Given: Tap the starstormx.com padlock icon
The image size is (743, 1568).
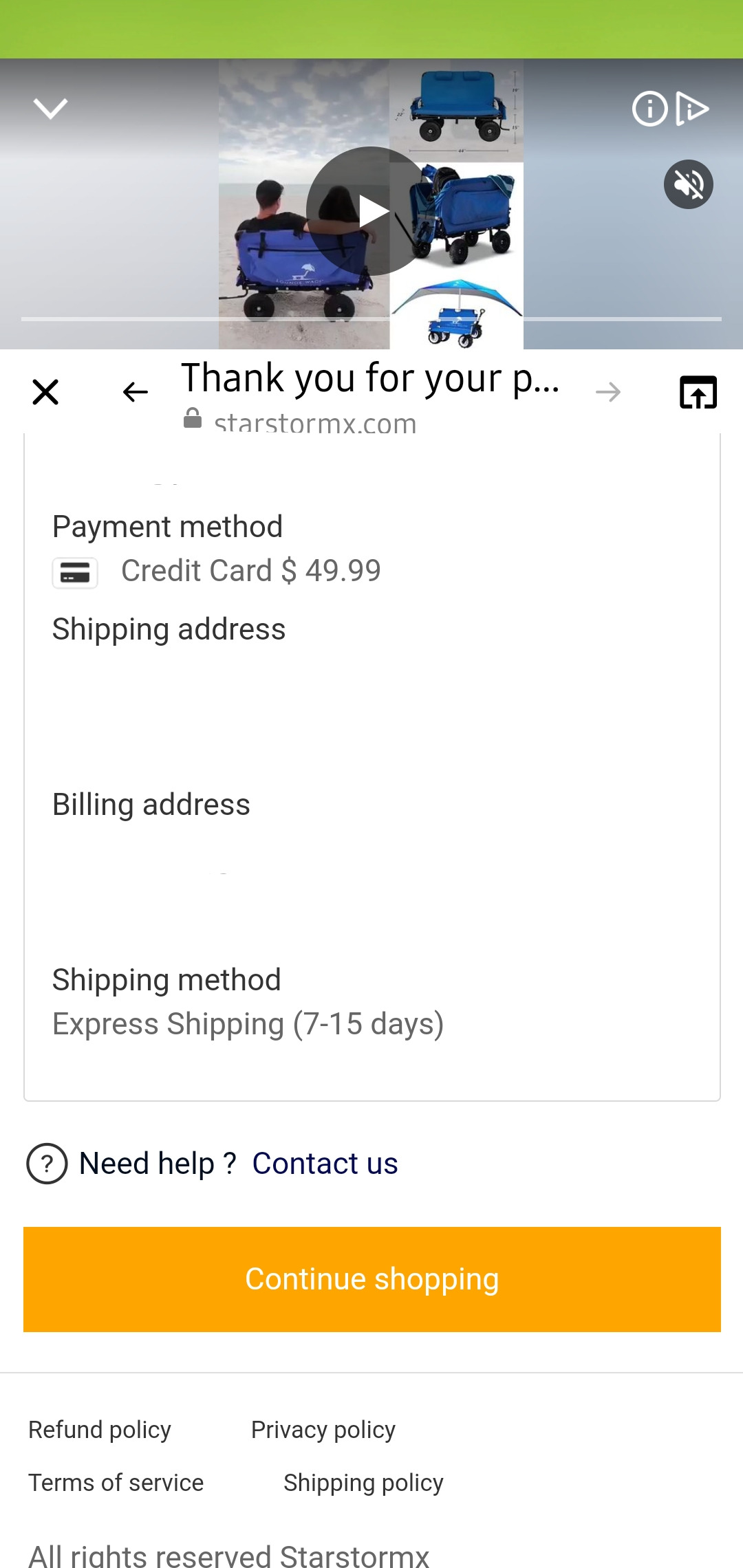Looking at the screenshot, I should 193,419.
